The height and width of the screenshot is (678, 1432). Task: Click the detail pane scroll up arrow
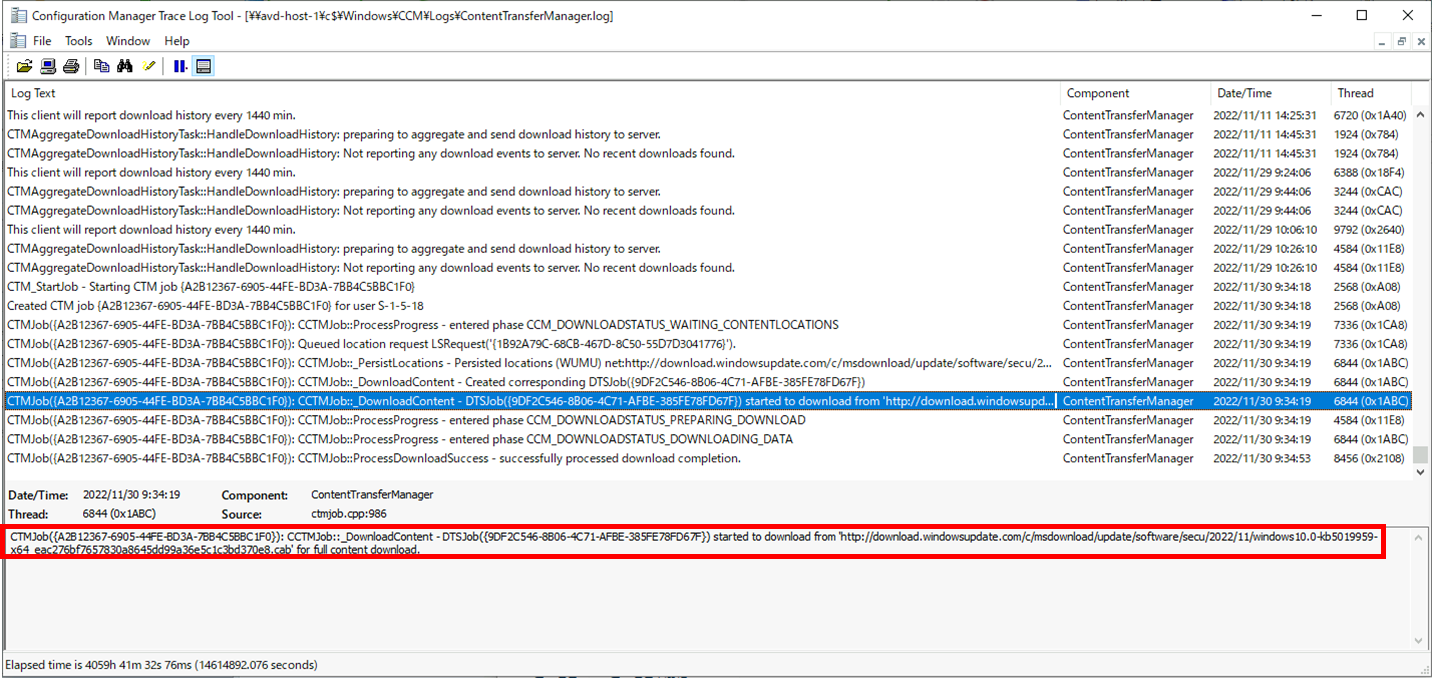(1420, 537)
